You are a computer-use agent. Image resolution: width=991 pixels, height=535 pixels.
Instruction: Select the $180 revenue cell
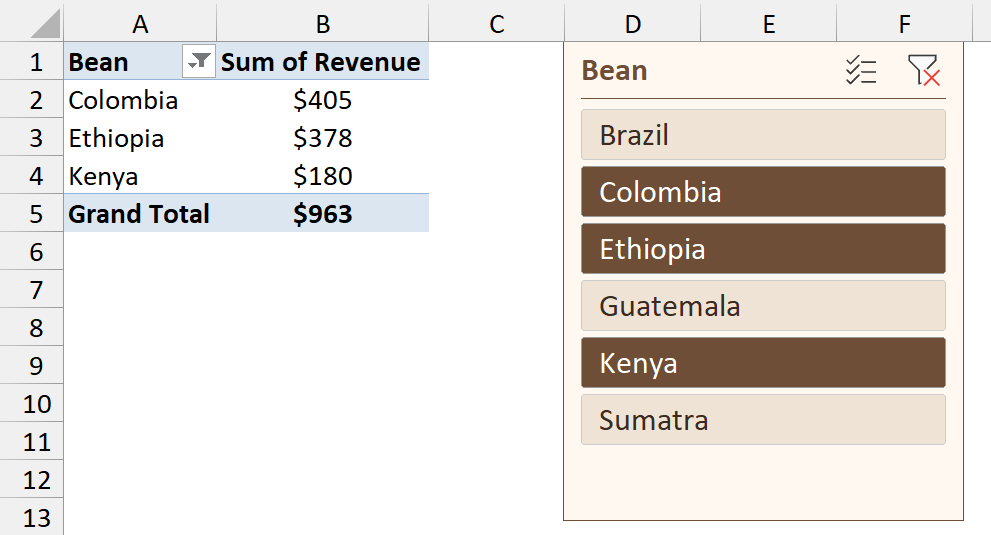tap(322, 175)
